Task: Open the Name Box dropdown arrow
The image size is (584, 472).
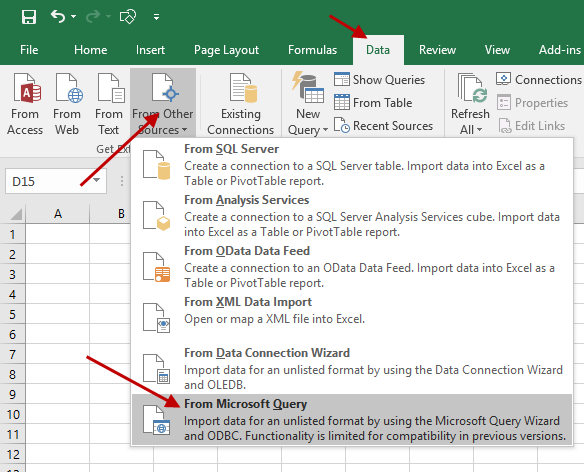Action: [x=96, y=181]
